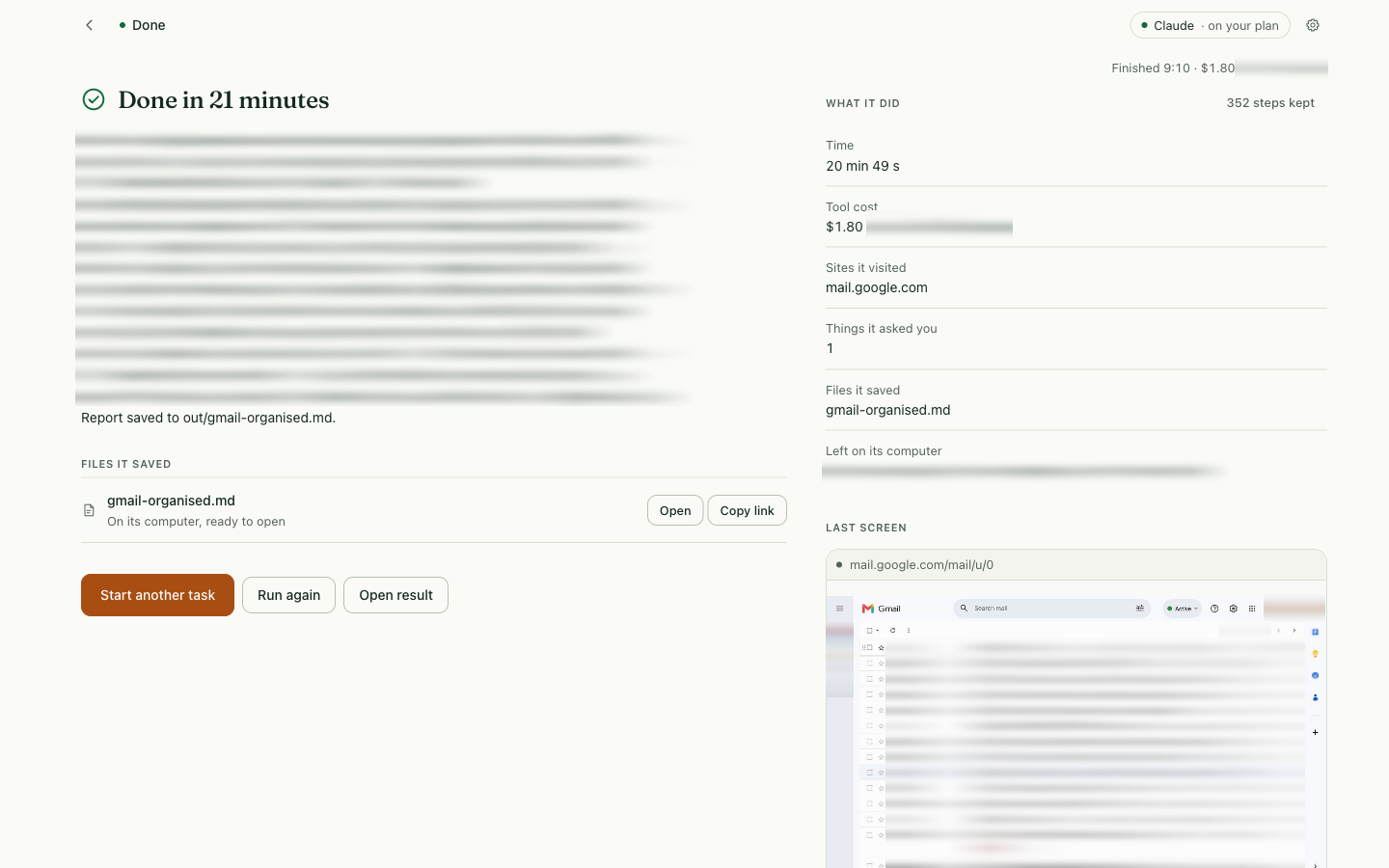Screen dimensions: 1389x868
Task: Click the plus icon to get add-ons
Action: coord(1315,732)
